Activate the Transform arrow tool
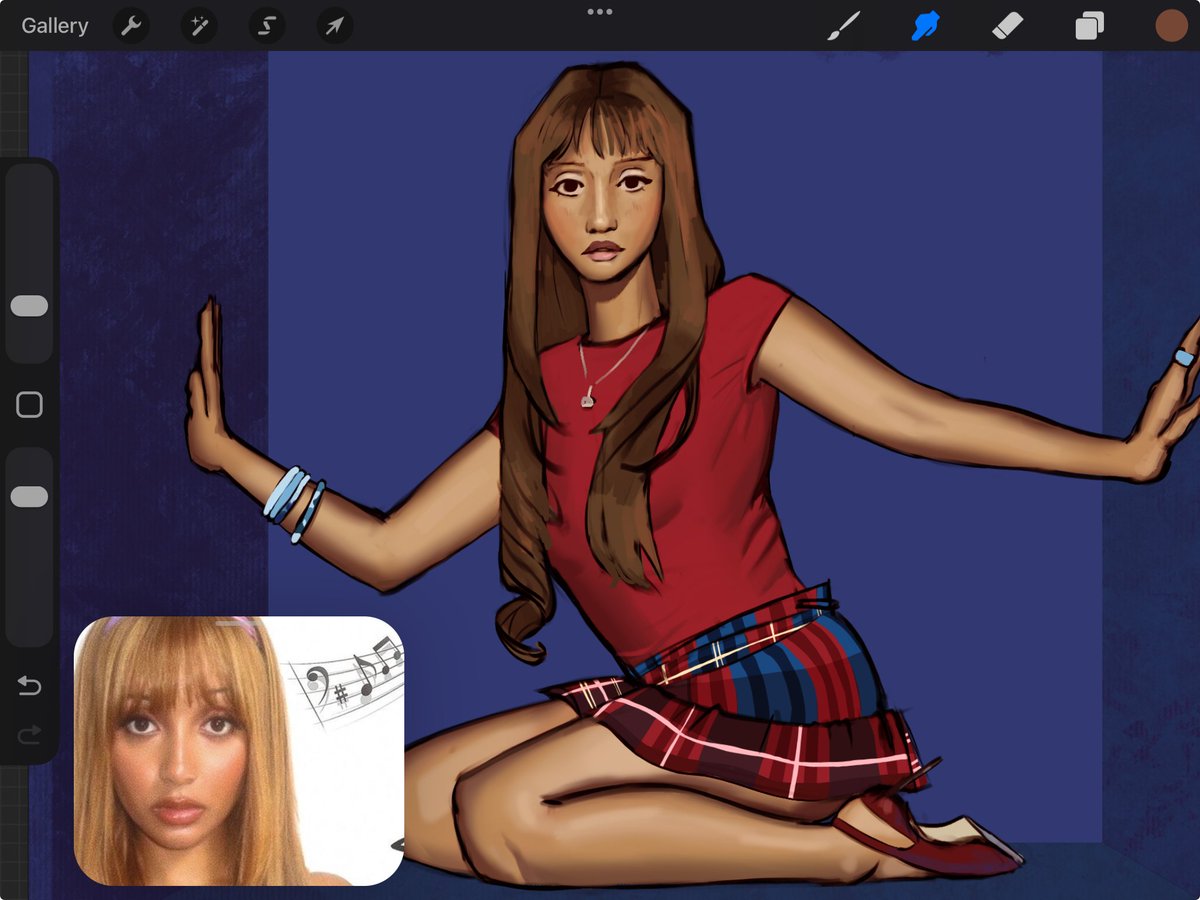The image size is (1200, 900). click(x=335, y=26)
